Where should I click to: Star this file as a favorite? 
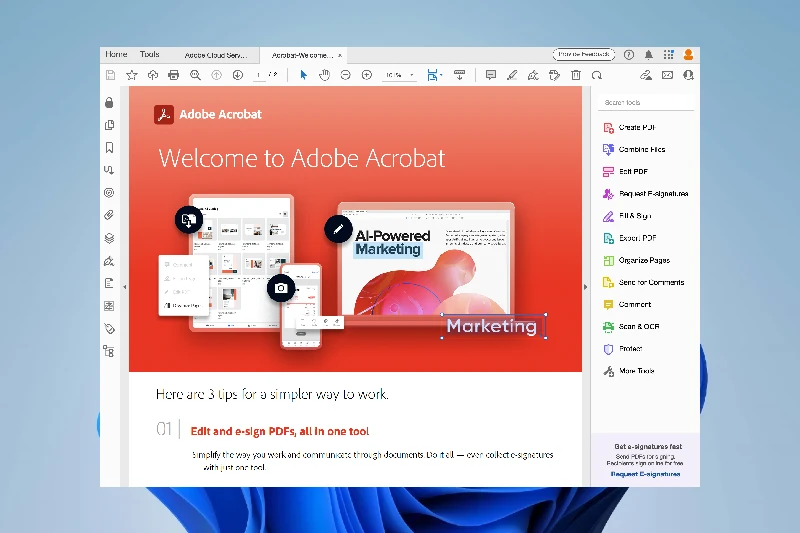point(132,75)
